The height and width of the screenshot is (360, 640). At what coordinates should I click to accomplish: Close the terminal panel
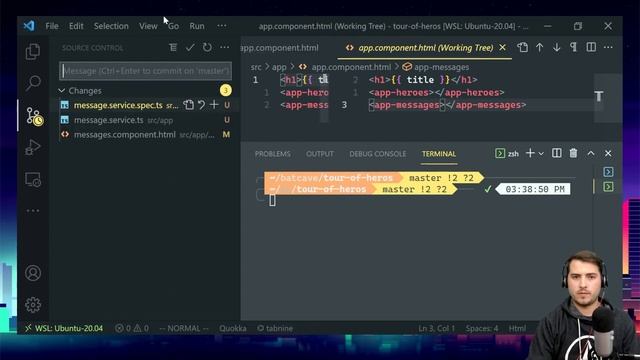tap(608, 153)
